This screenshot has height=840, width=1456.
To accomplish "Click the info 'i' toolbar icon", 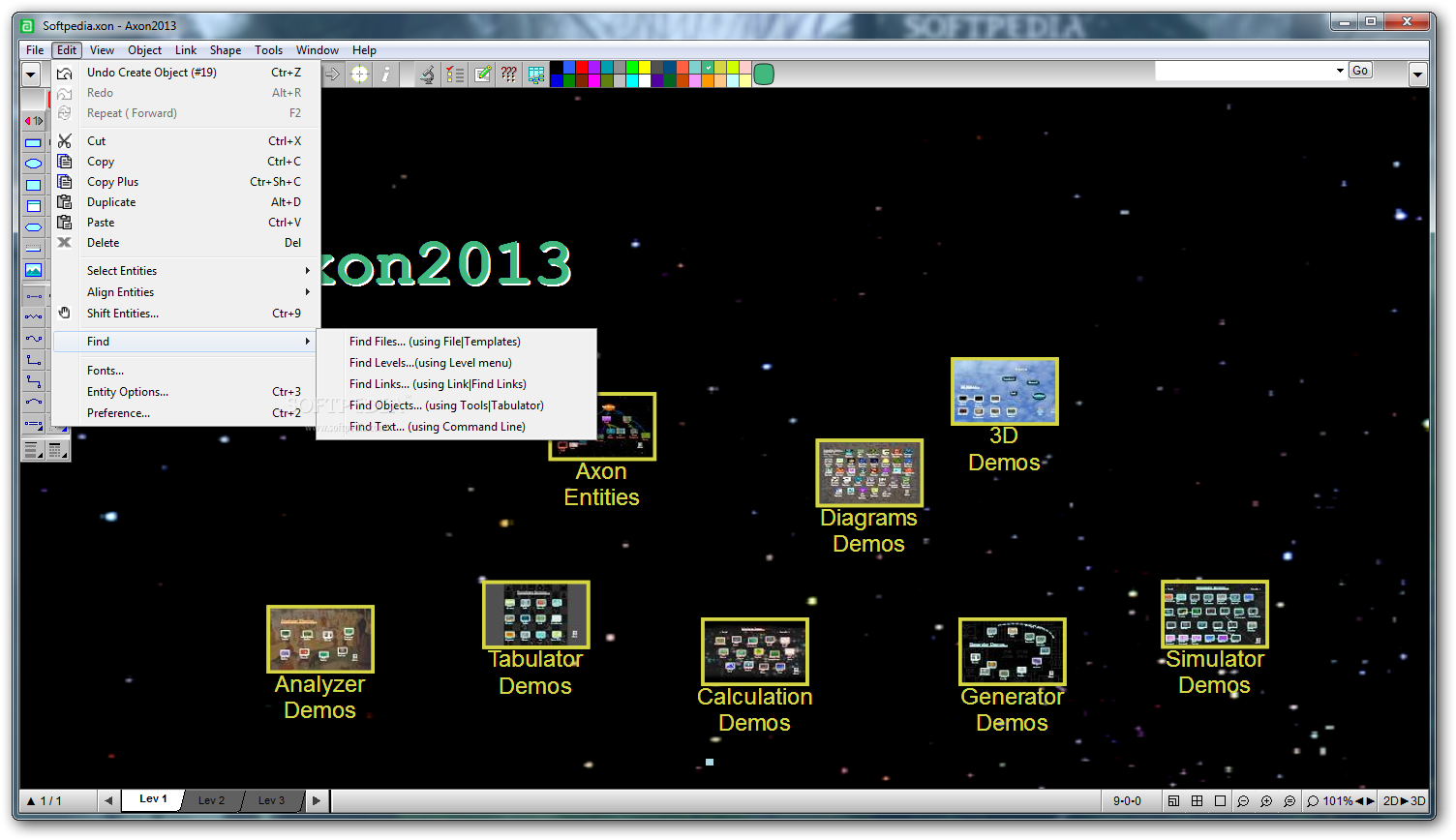I will point(385,74).
